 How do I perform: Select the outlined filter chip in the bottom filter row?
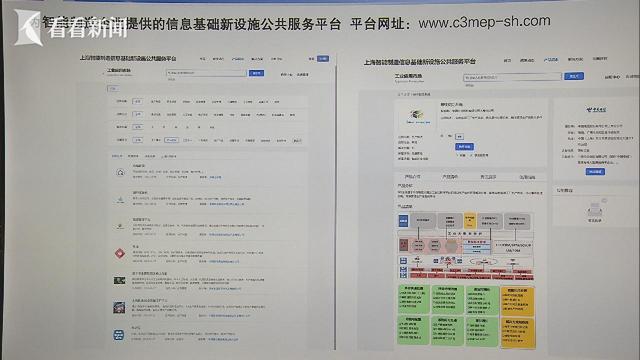click(171, 140)
